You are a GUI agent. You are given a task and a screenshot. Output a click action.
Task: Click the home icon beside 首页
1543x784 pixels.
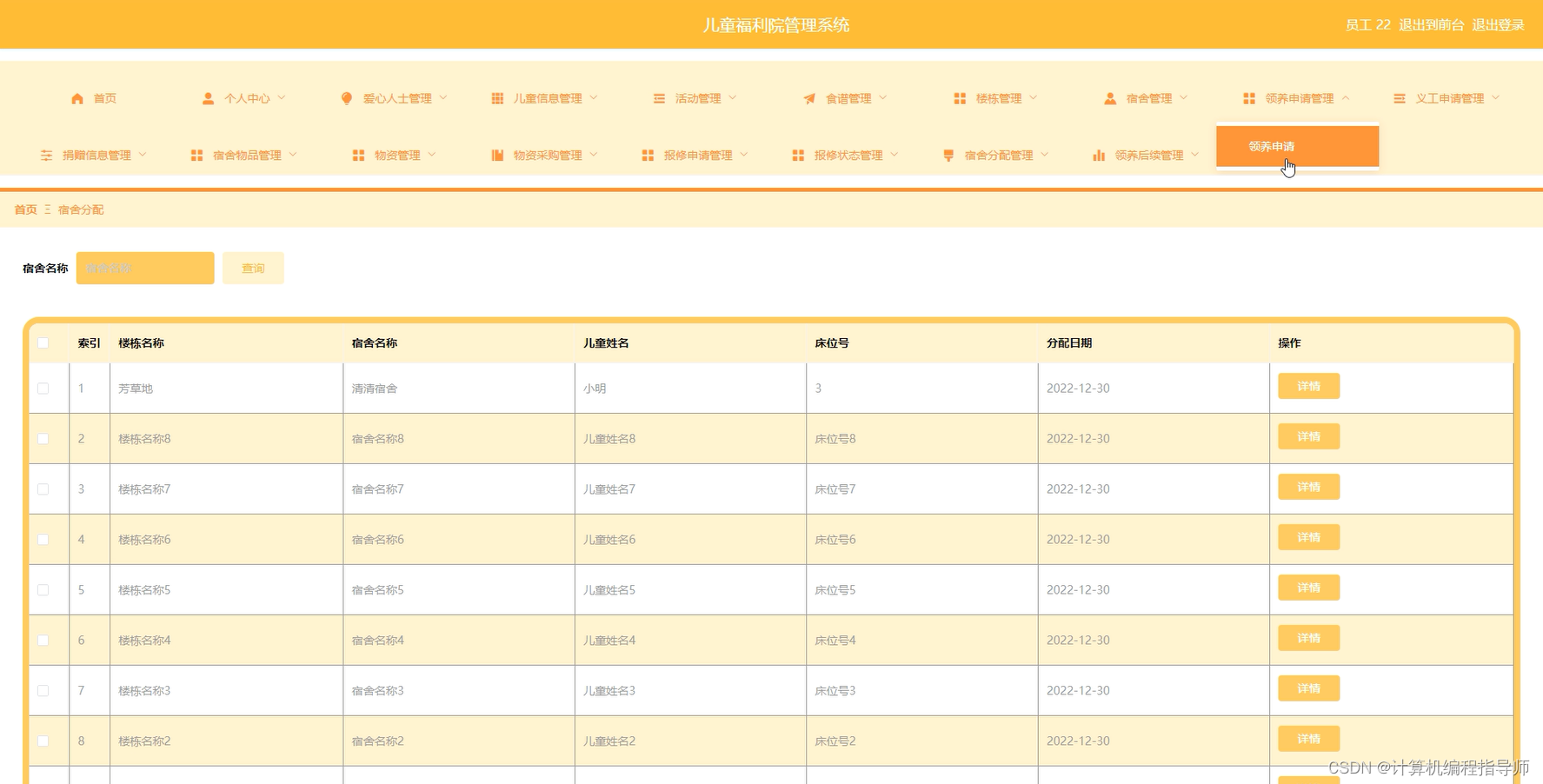(77, 98)
